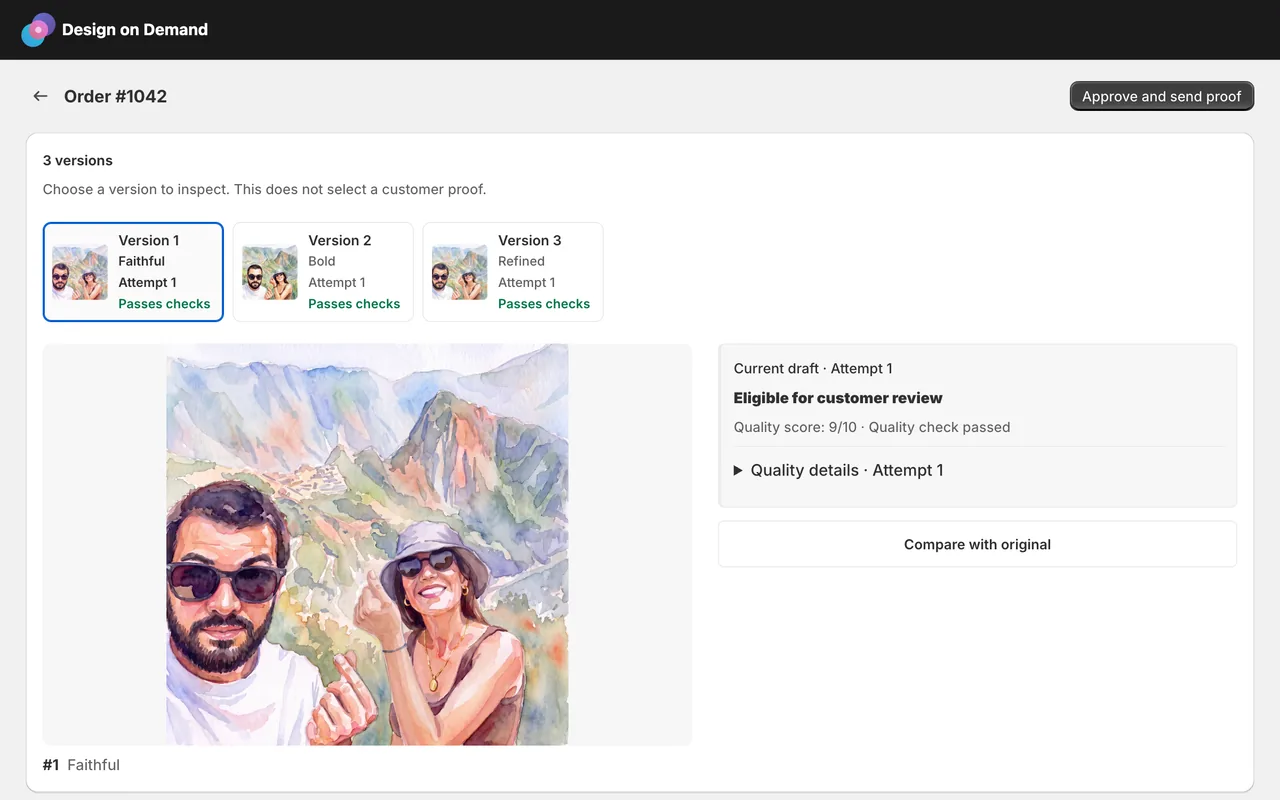Click the #1 Faithful caption below preview
1280x800 pixels.
[81, 765]
